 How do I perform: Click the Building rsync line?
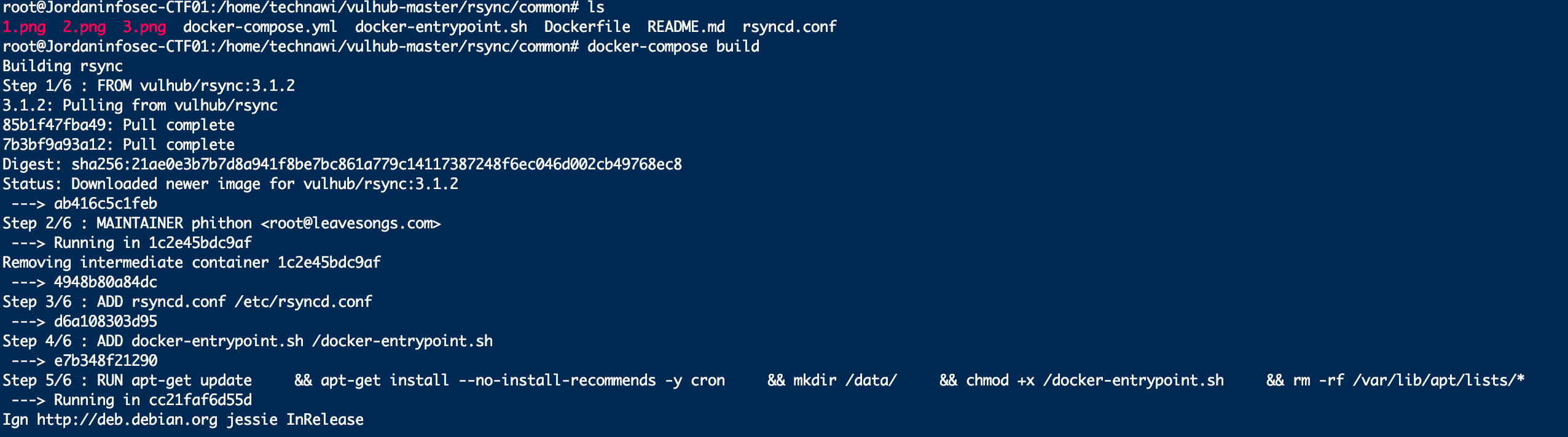click(x=63, y=66)
